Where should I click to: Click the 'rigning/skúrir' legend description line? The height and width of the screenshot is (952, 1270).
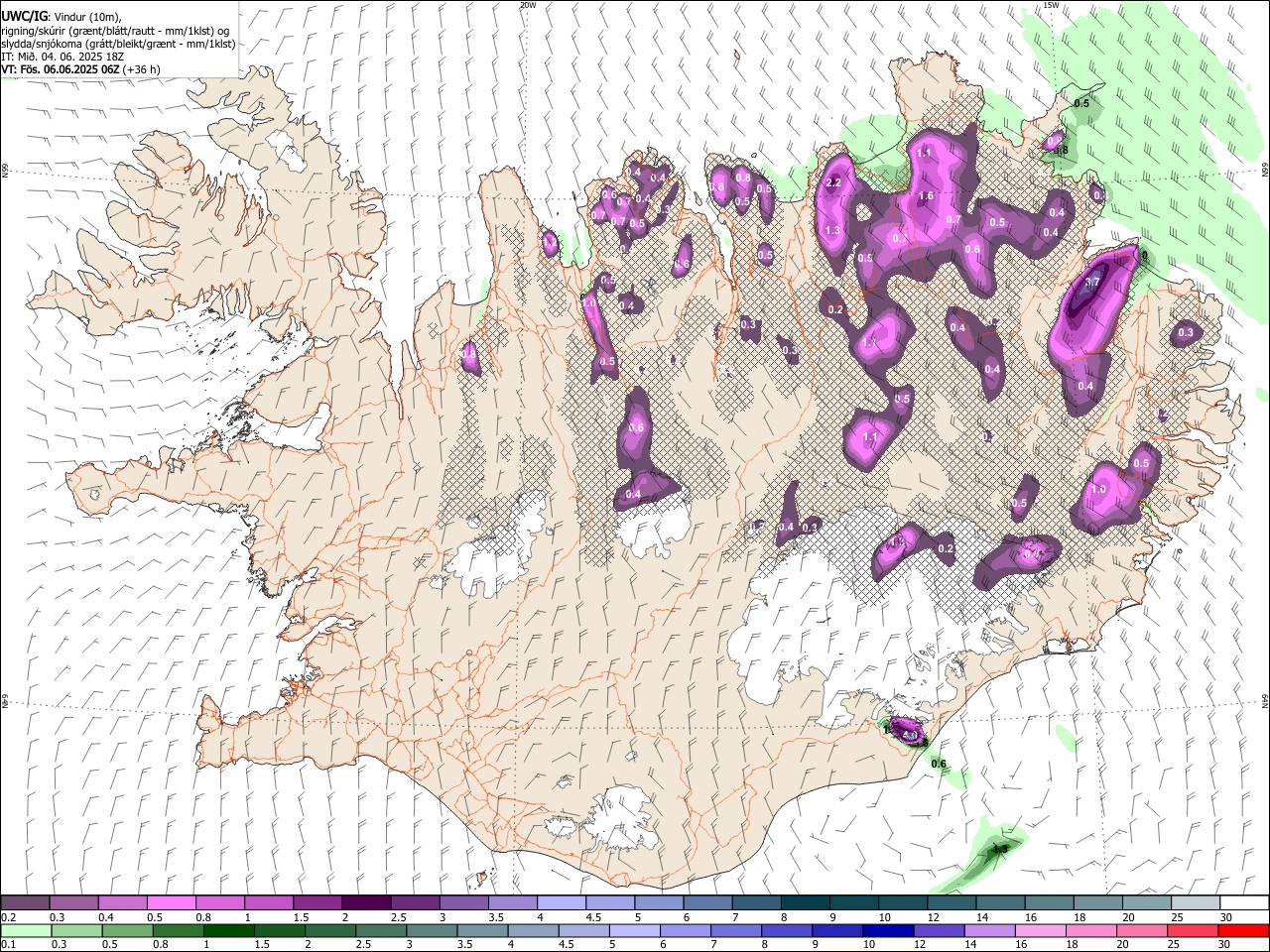coord(115,31)
